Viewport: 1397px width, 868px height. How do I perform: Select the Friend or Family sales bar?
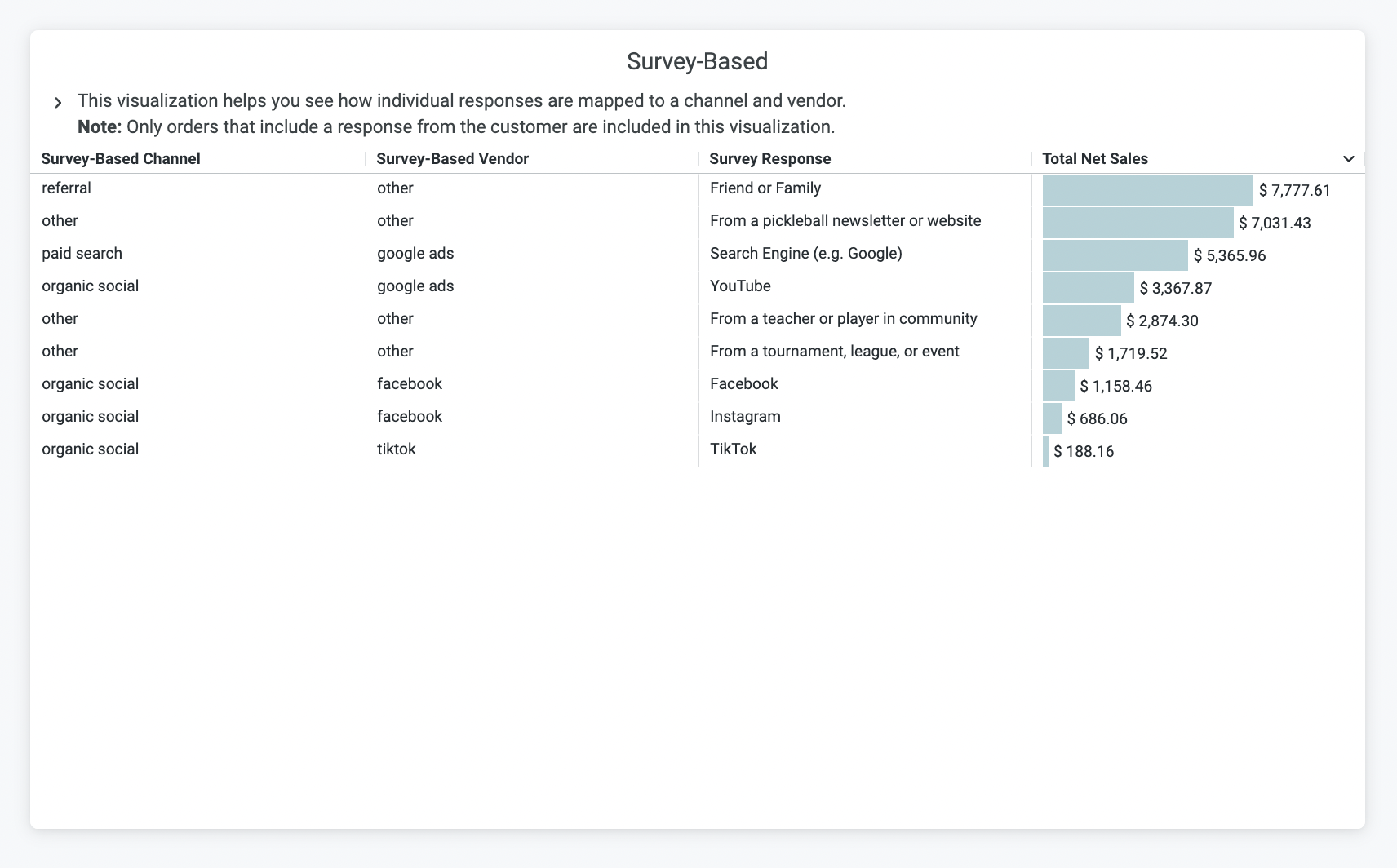1147,190
